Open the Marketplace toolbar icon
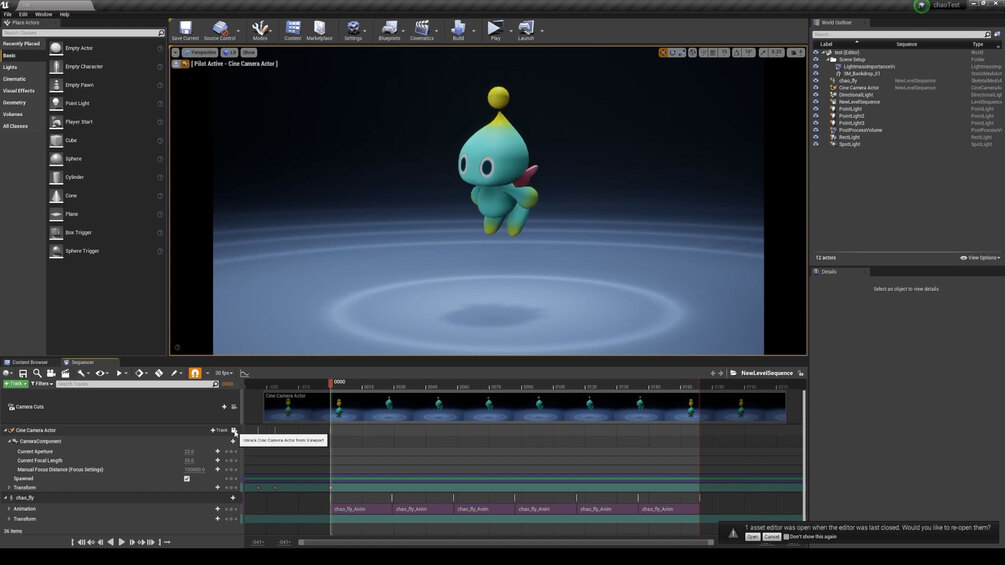The image size is (1005, 565). click(x=319, y=28)
